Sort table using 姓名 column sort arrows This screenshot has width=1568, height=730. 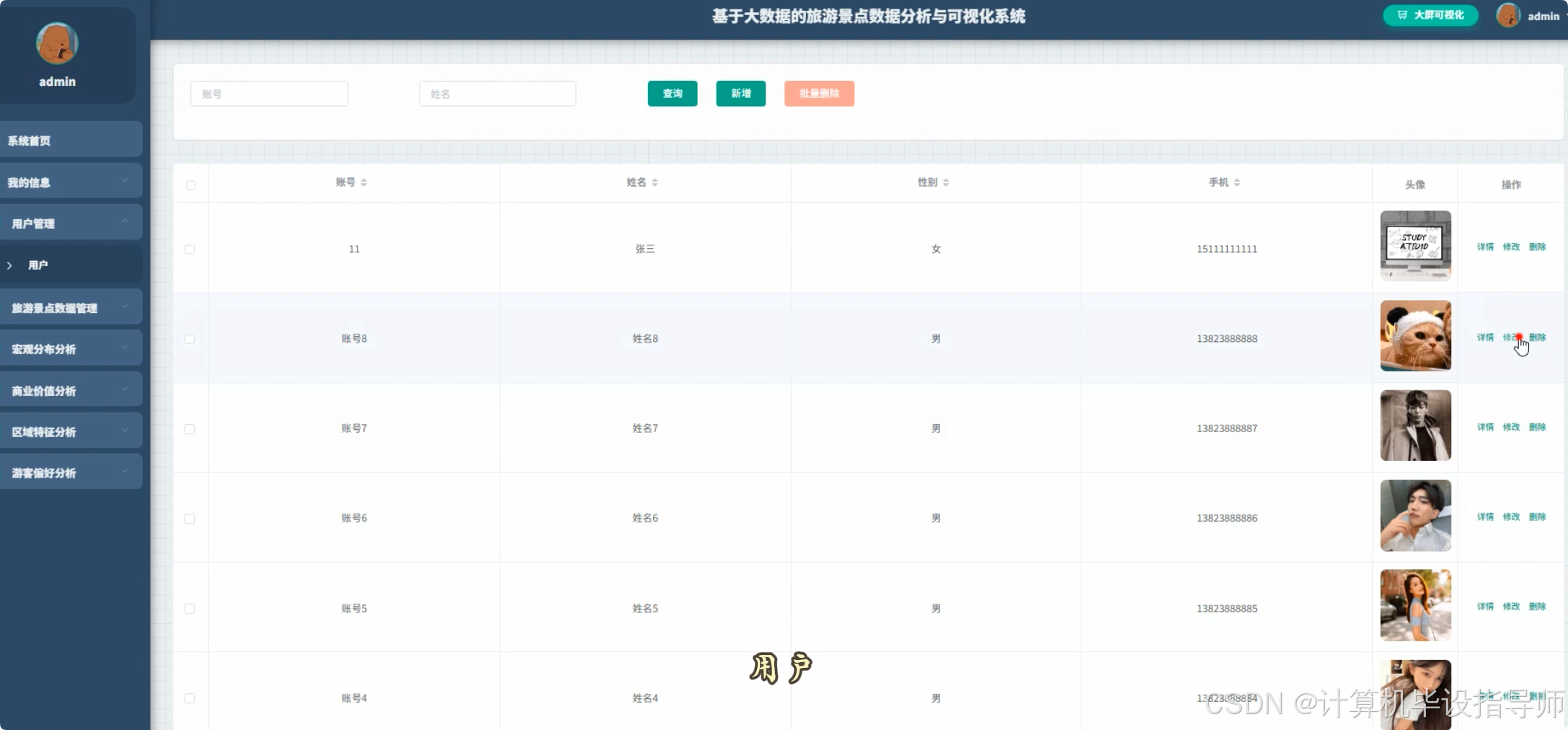[655, 182]
